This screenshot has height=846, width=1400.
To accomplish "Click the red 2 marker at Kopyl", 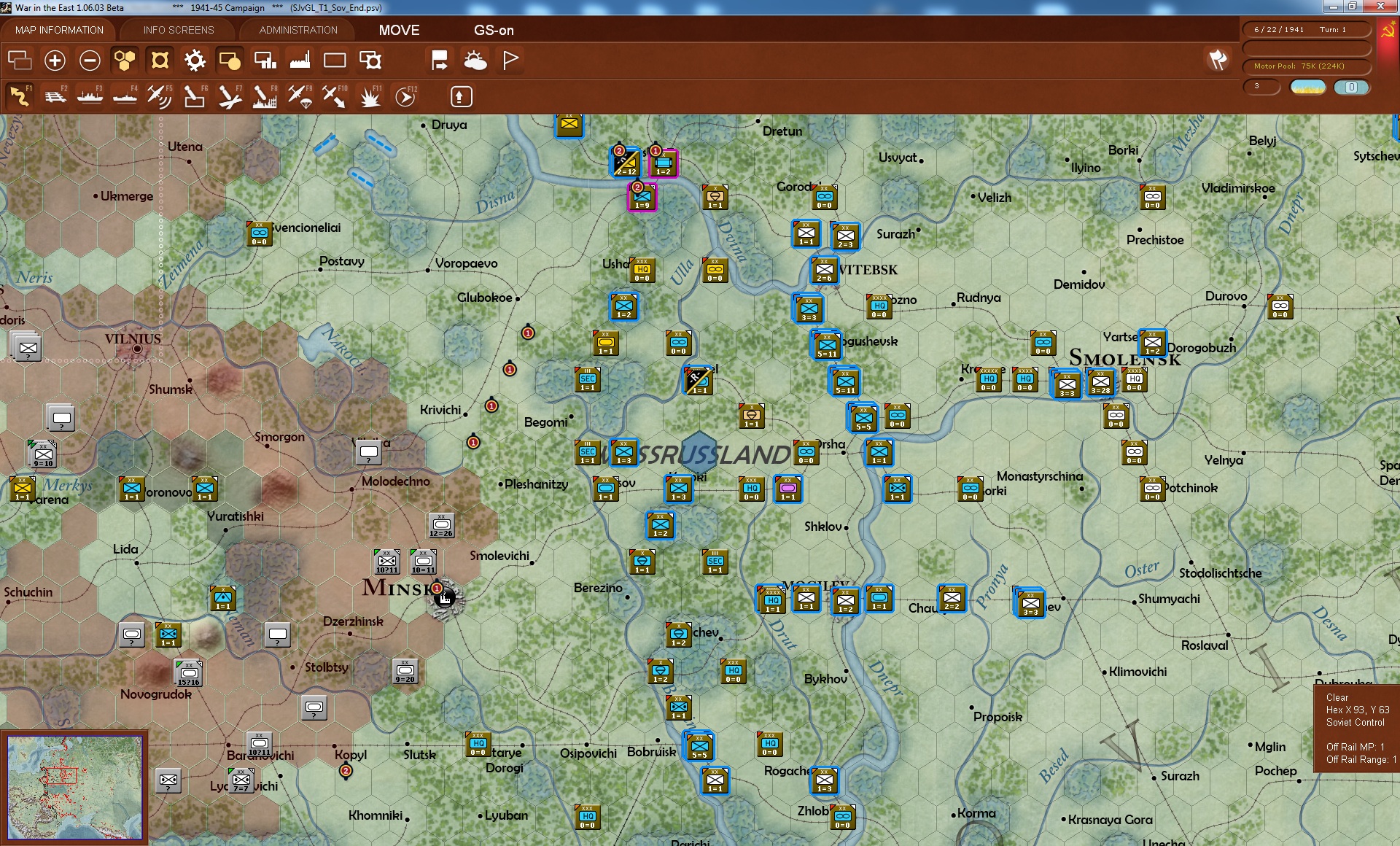I will (346, 771).
